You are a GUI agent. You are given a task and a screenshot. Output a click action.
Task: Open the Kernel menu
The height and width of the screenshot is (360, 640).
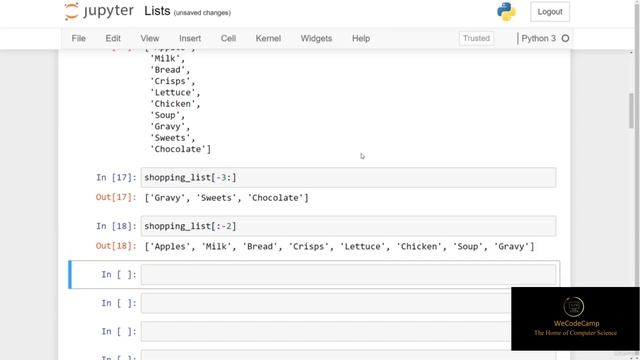pyautogui.click(x=268, y=38)
